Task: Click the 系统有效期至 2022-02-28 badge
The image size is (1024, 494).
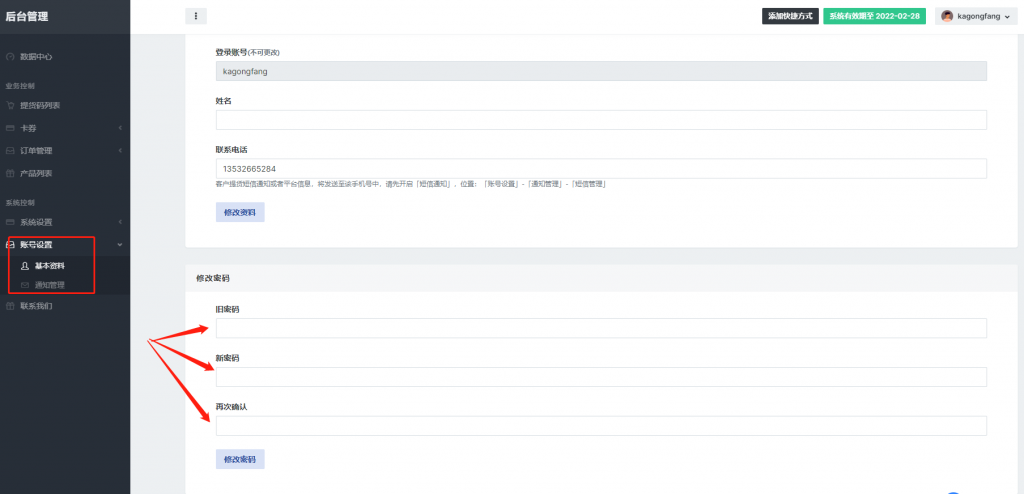Action: (874, 16)
